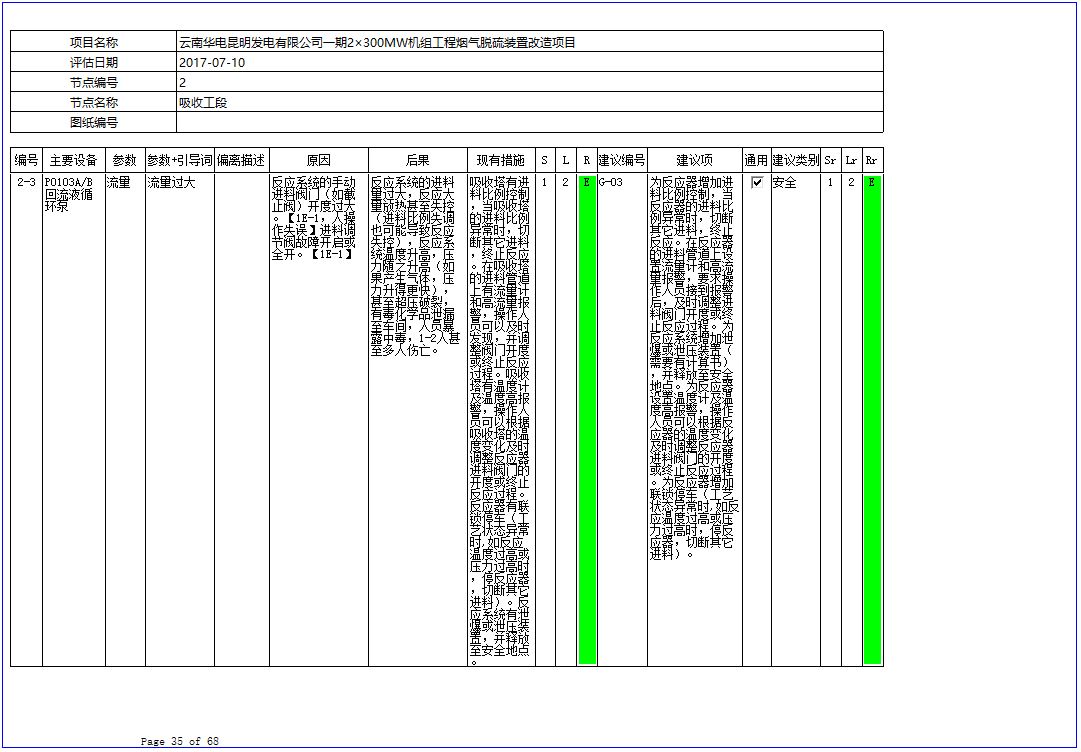Screen dimensions: 1081x752
Task: Click the 偏离描述 column header
Action: coord(241,160)
